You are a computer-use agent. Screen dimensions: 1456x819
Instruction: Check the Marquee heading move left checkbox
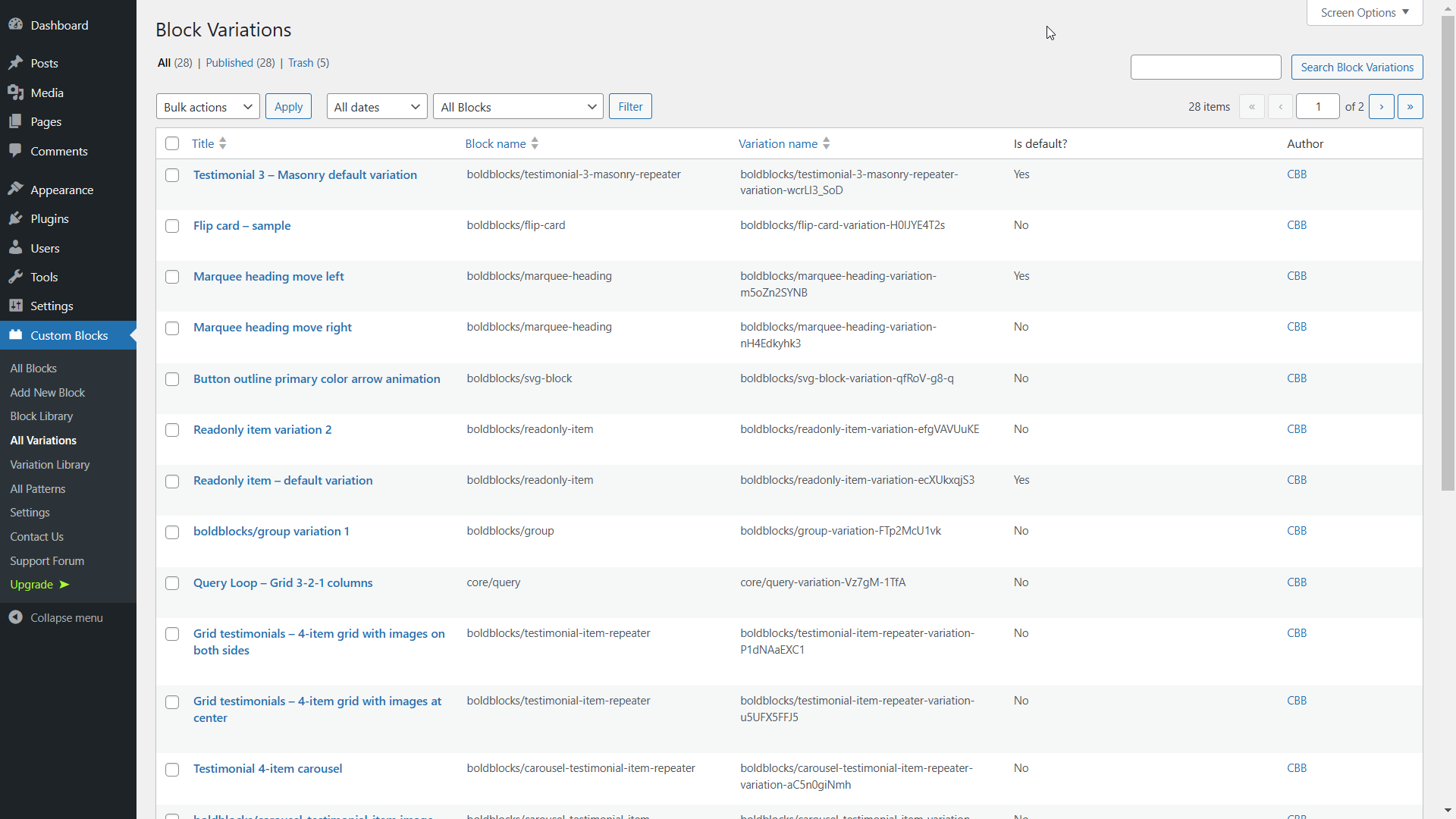click(172, 277)
